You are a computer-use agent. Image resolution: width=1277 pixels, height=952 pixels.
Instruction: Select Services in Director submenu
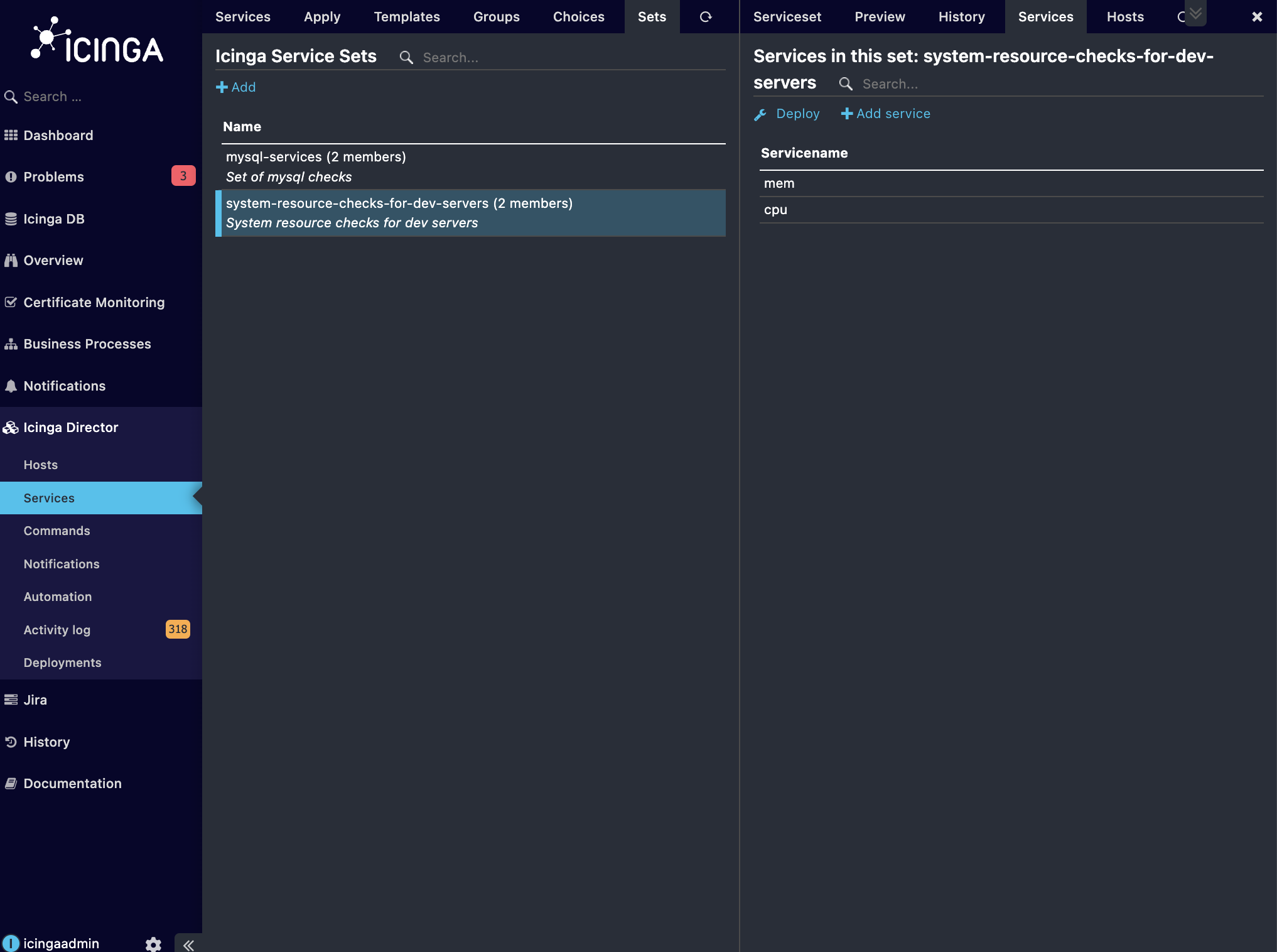101,498
